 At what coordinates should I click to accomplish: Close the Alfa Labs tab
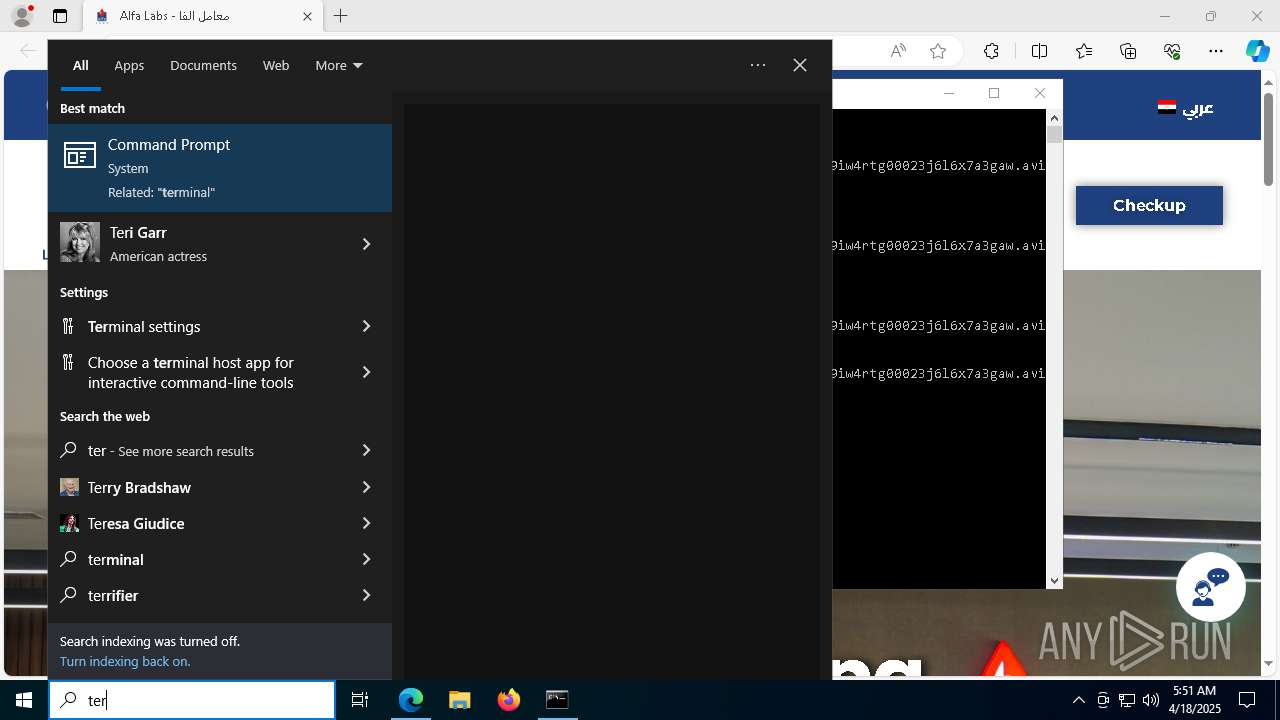[x=307, y=16]
